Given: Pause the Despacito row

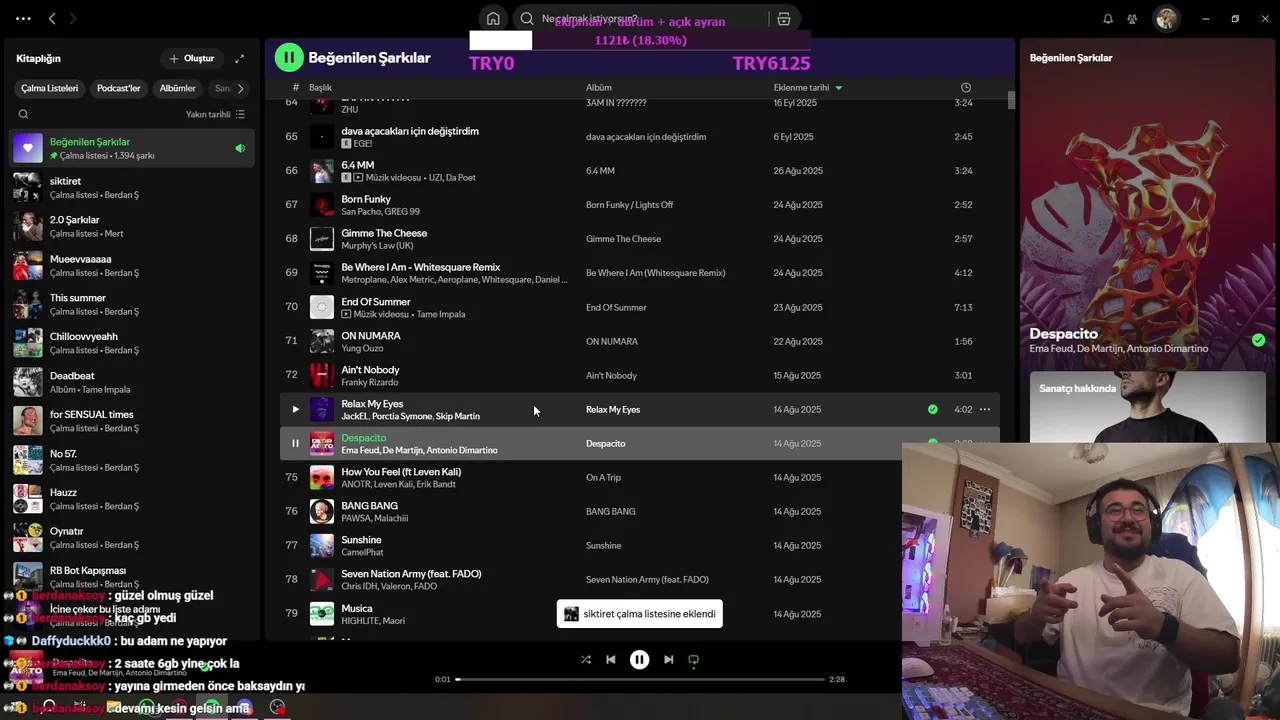Looking at the screenshot, I should (x=295, y=443).
